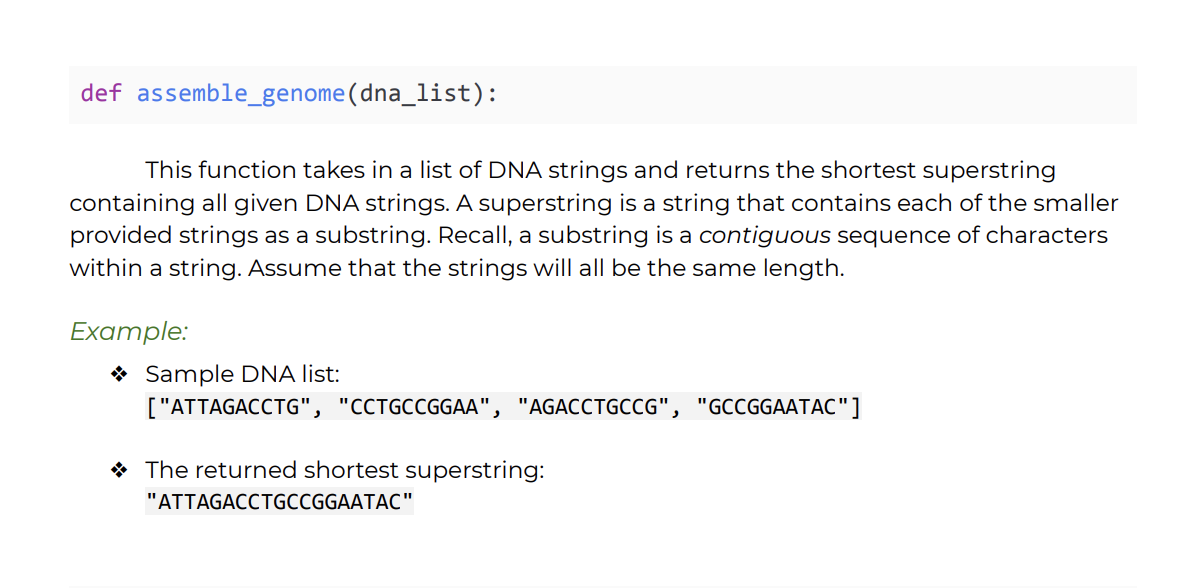Click the "CCTGCCGGAA" string in the list
1190x588 pixels.
pyautogui.click(x=414, y=408)
